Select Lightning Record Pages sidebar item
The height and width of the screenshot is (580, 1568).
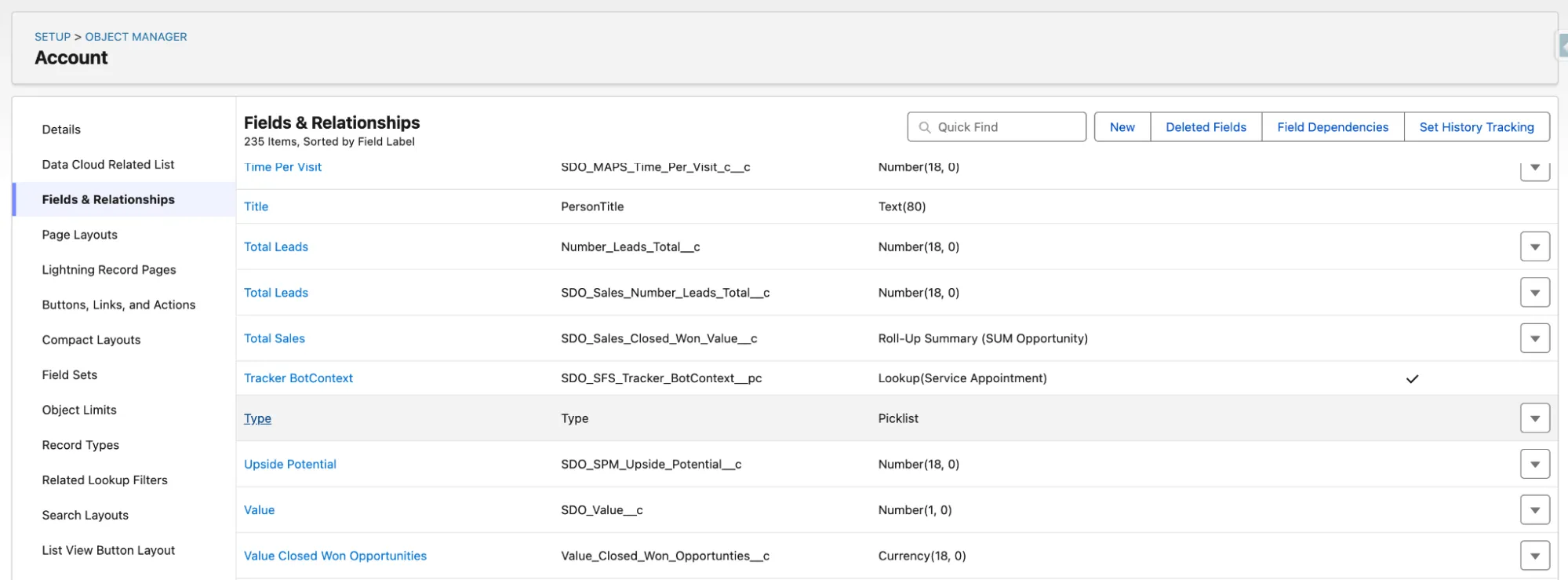coord(109,270)
